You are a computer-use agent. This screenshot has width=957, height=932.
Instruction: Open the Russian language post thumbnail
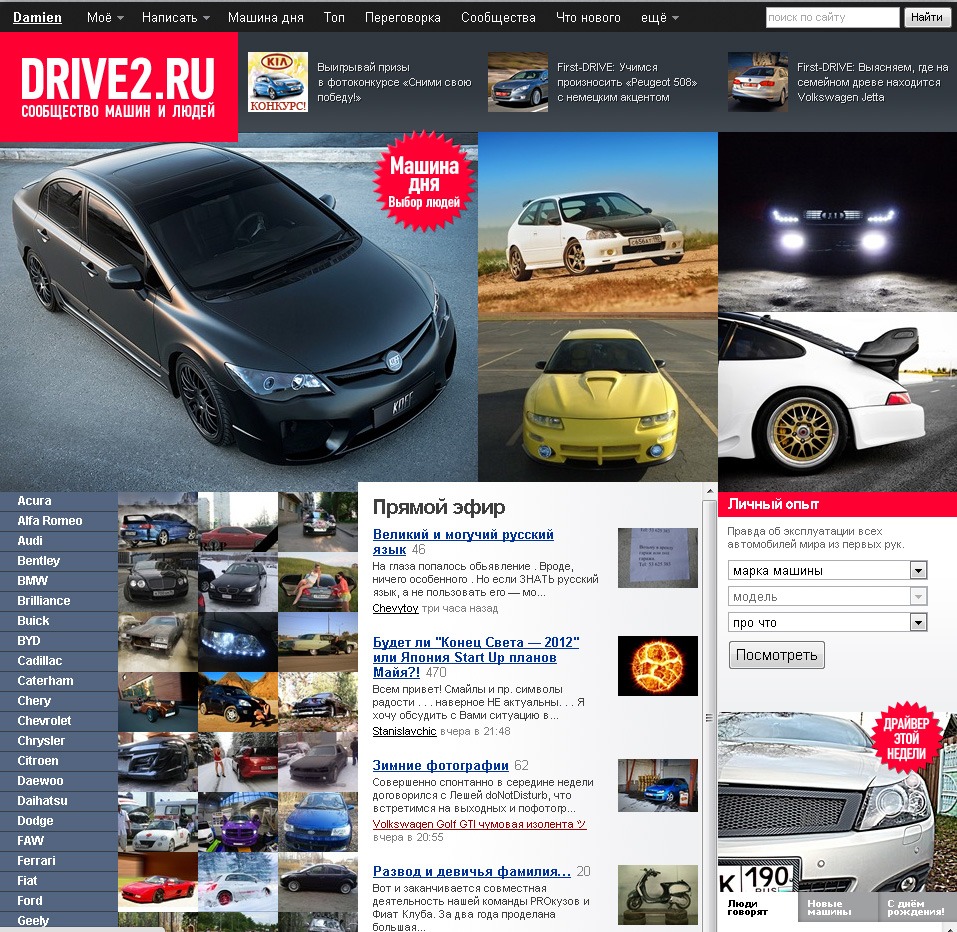pyautogui.click(x=657, y=558)
